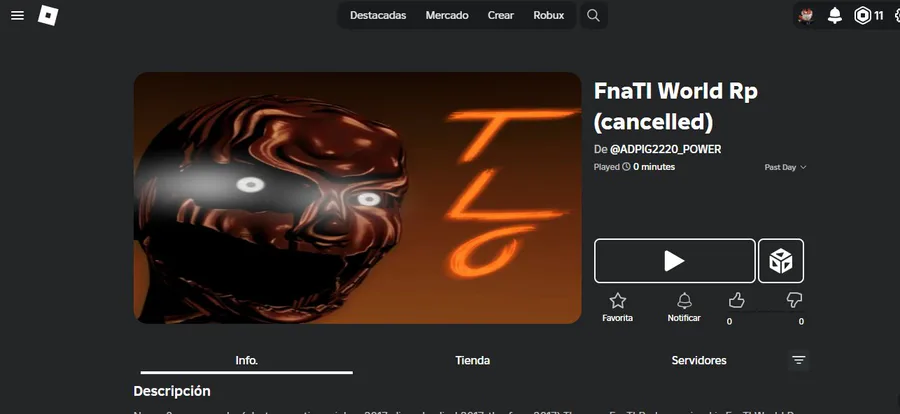Open the user avatar profile icon
Viewport: 900px width, 414px height.
pos(806,16)
